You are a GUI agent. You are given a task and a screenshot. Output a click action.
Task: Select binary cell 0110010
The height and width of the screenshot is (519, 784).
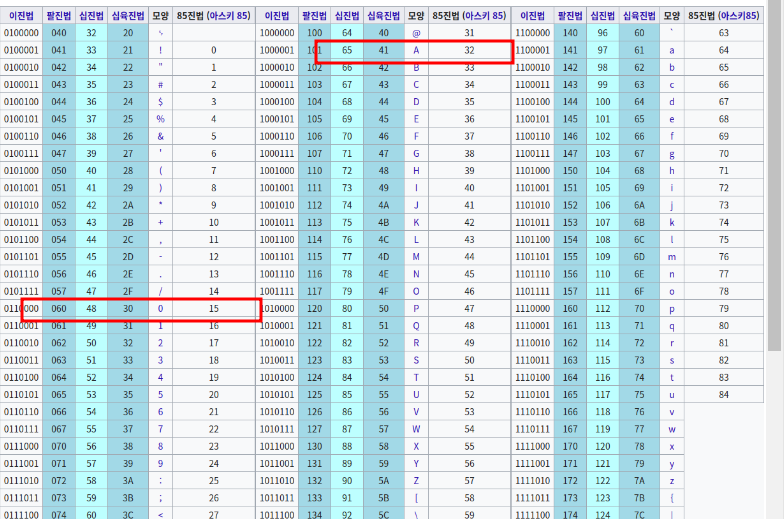click(x=21, y=343)
